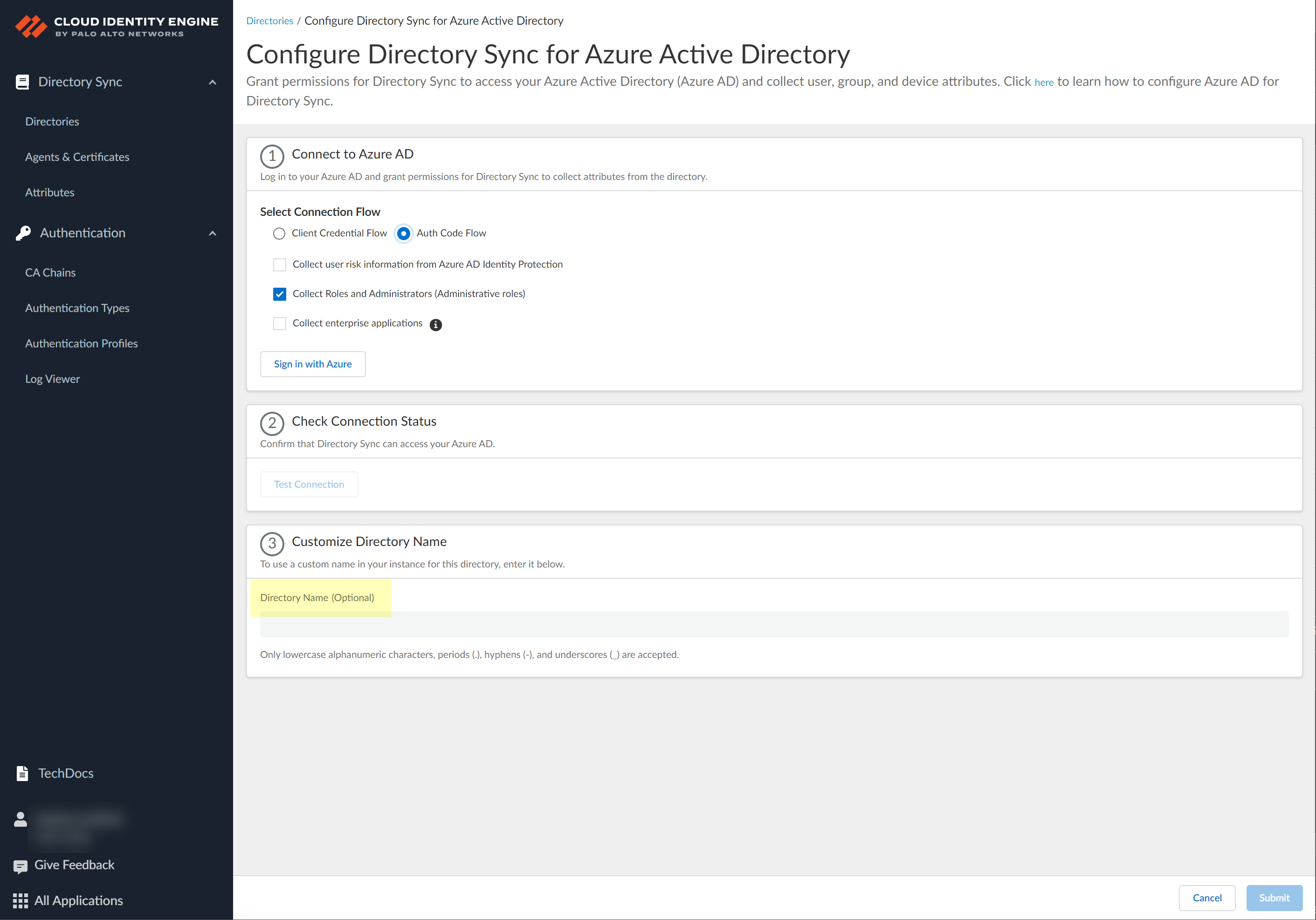Image resolution: width=1316 pixels, height=920 pixels.
Task: Select the Client Credential Flow option
Action: point(279,233)
